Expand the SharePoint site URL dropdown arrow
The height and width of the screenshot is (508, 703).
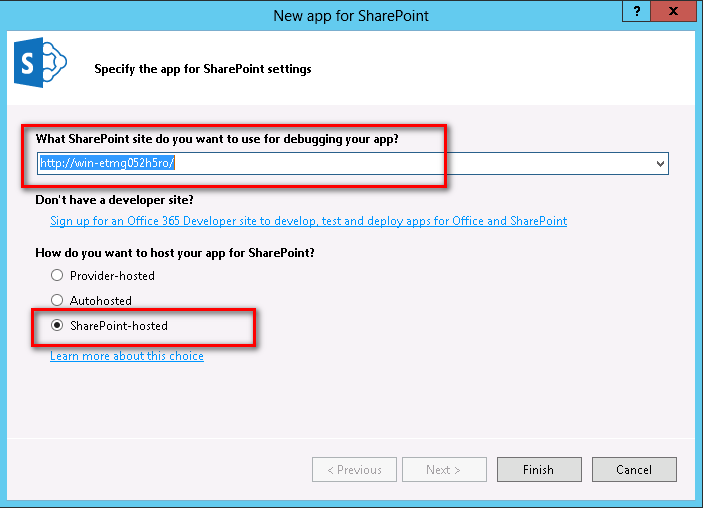660,164
